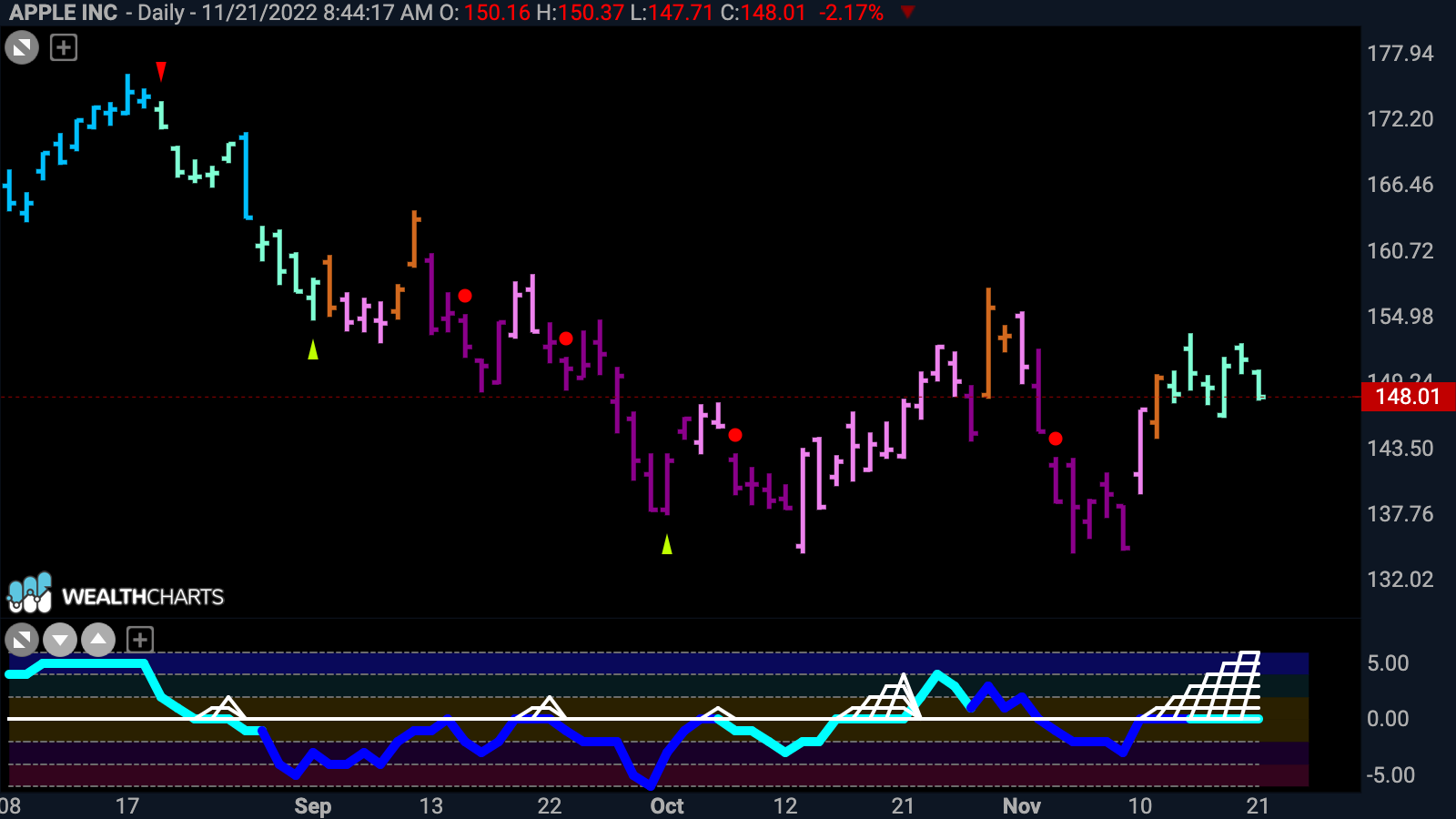Click the 12 label on the date axis
The width and height of the screenshot is (1456, 819).
(x=785, y=806)
